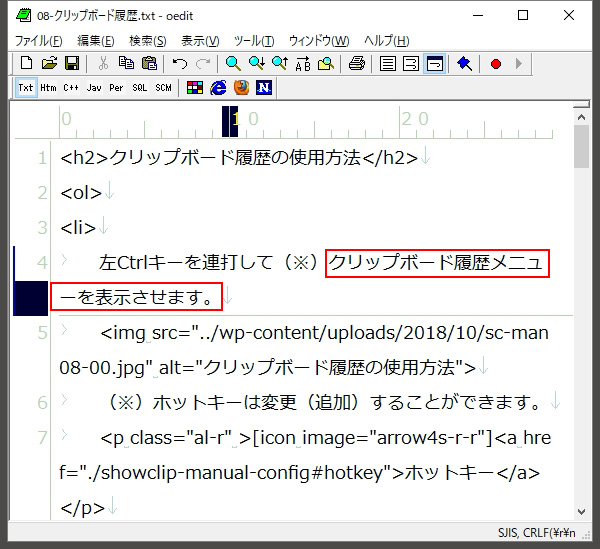Click the New file icon

27,64
